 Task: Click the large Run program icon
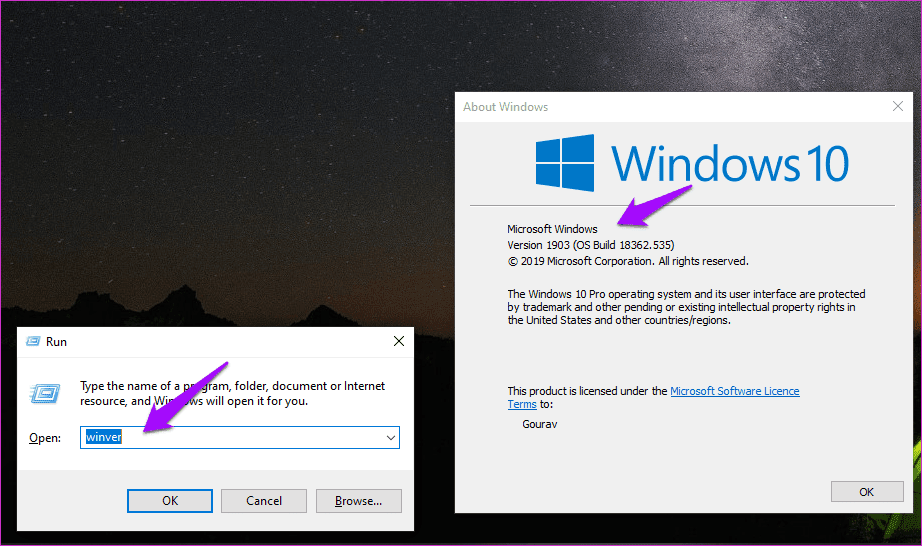tap(45, 393)
